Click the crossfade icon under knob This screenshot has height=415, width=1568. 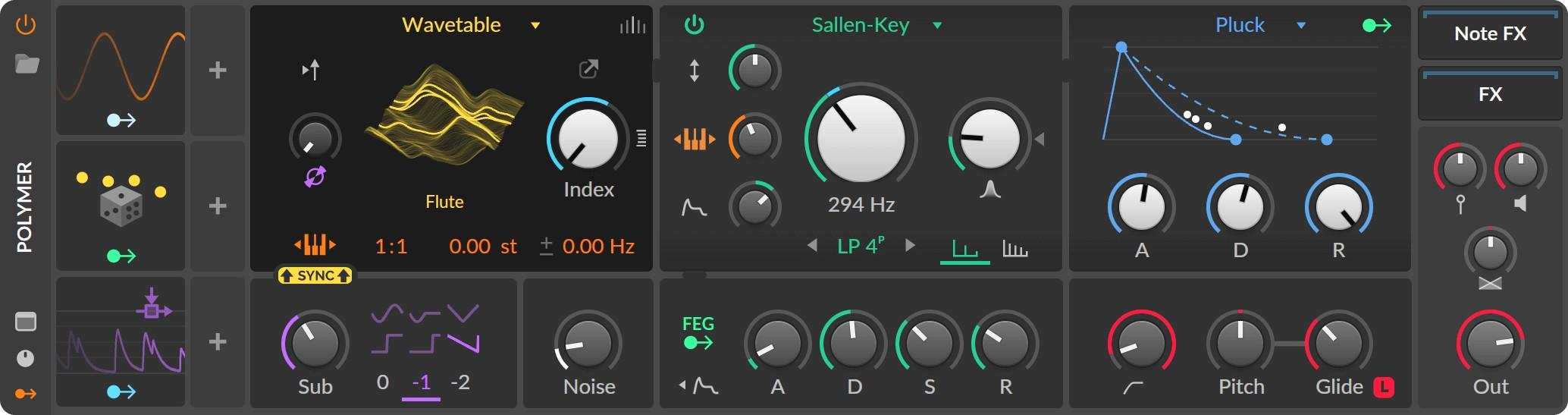tap(1490, 283)
